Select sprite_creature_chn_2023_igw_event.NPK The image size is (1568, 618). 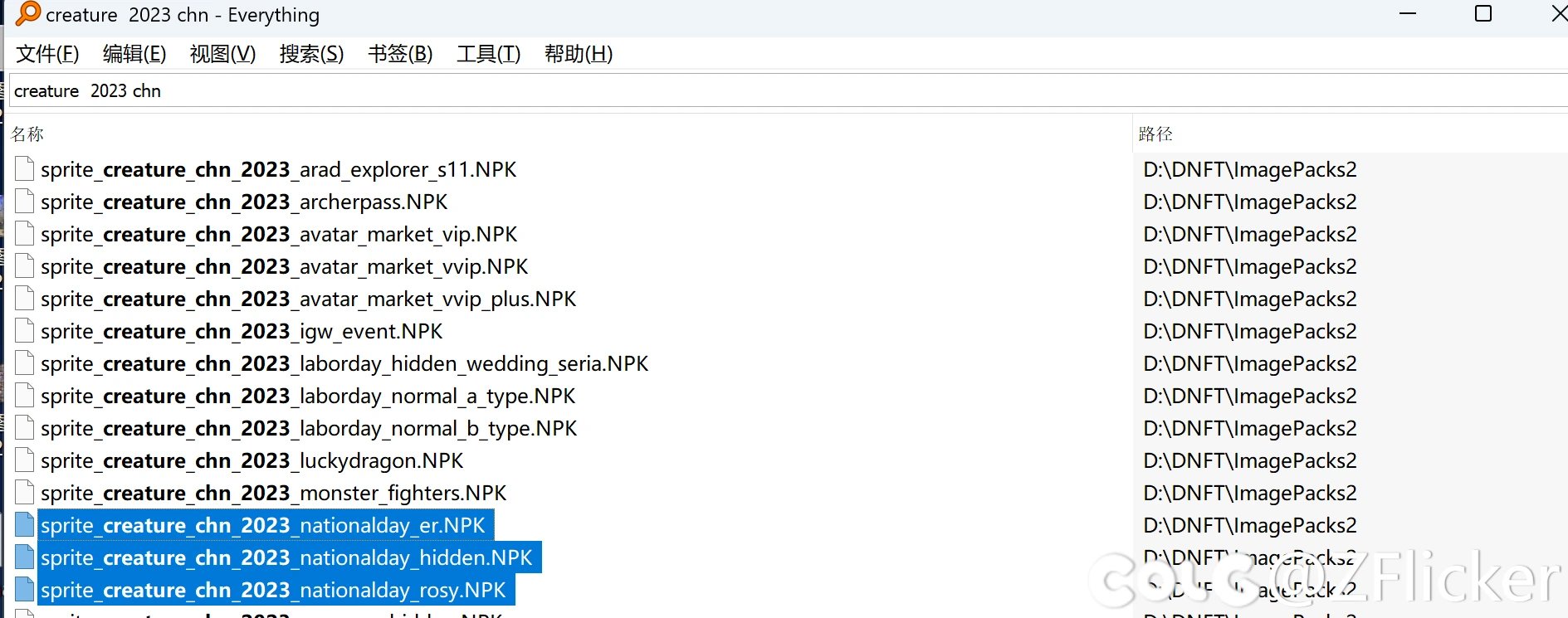coord(242,331)
